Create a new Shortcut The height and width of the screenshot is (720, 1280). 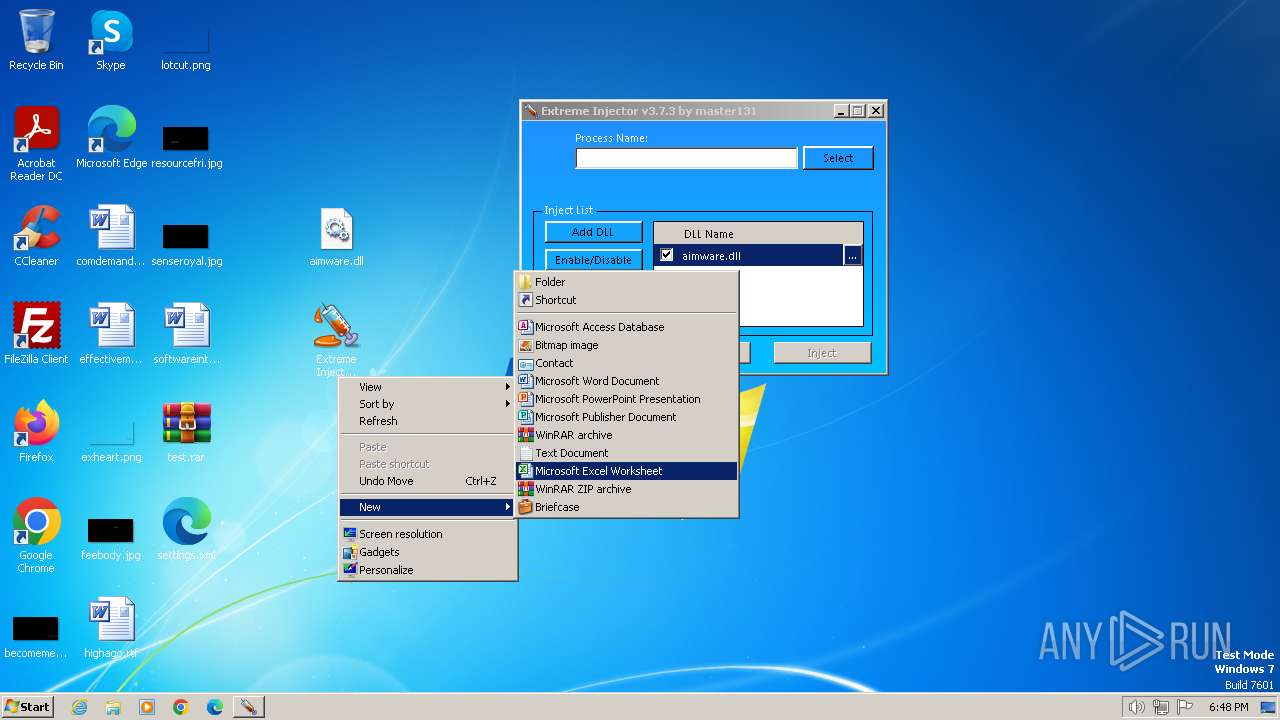[626, 300]
